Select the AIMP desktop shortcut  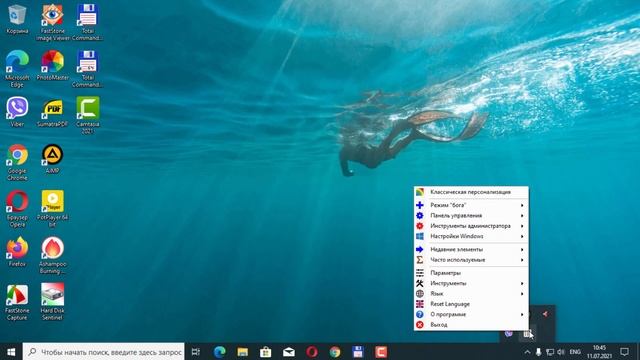point(52,159)
